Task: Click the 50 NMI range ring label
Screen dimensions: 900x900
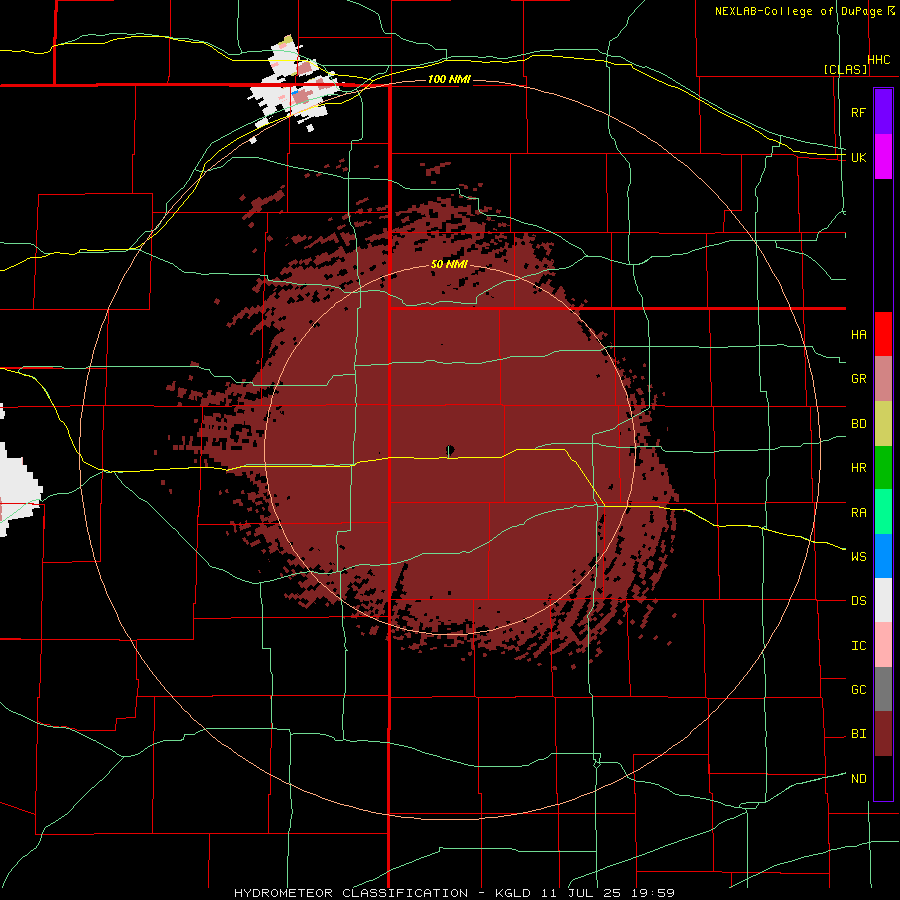Action: [449, 265]
